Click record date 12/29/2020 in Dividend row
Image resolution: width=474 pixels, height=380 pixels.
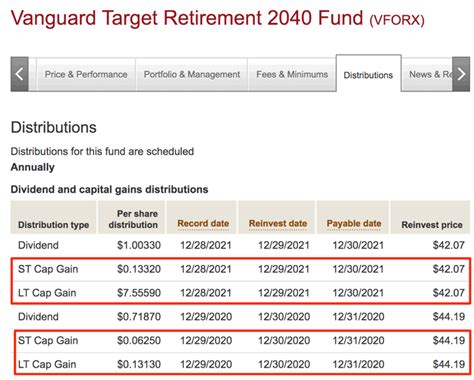pyautogui.click(x=206, y=316)
